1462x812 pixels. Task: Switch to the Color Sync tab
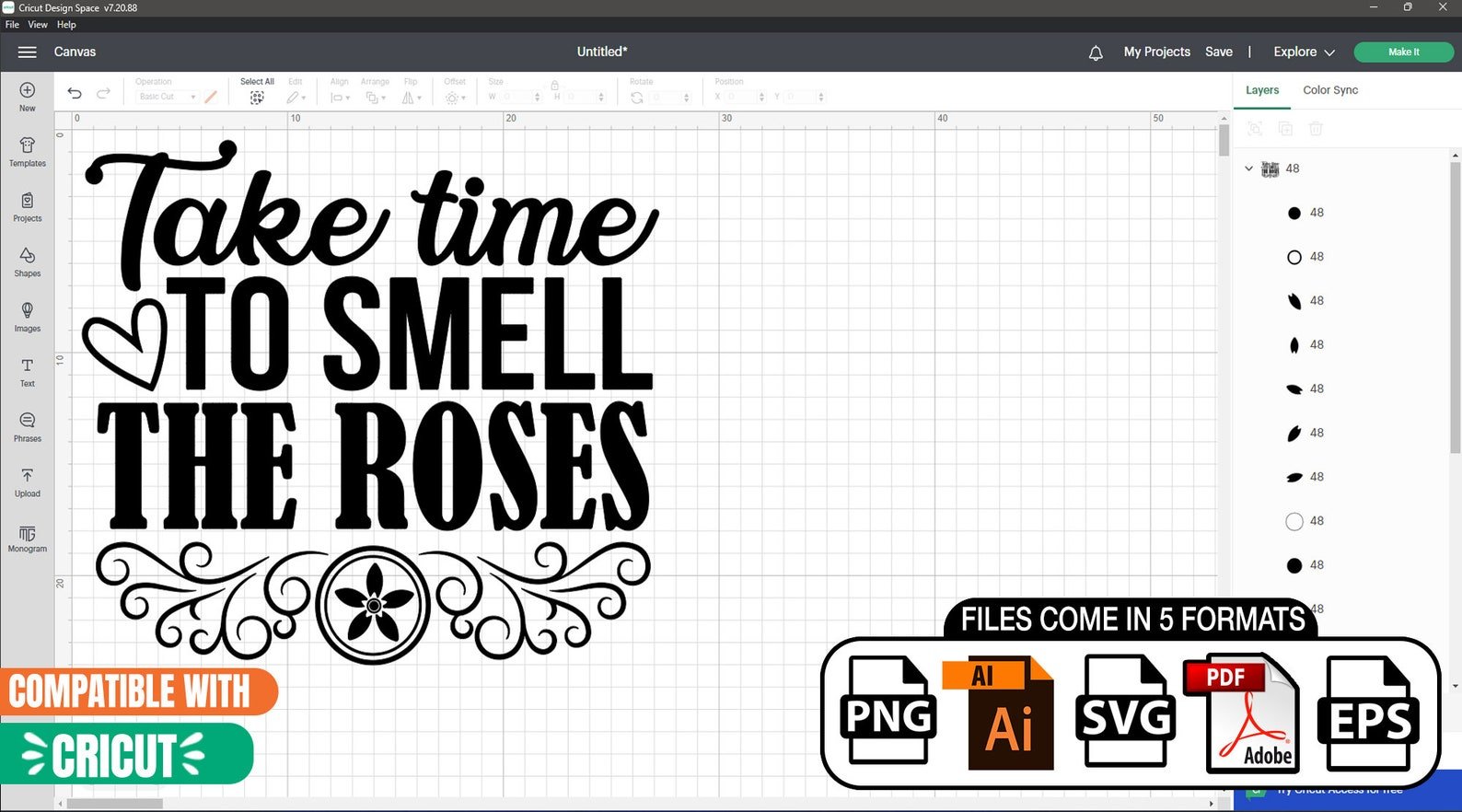point(1330,90)
